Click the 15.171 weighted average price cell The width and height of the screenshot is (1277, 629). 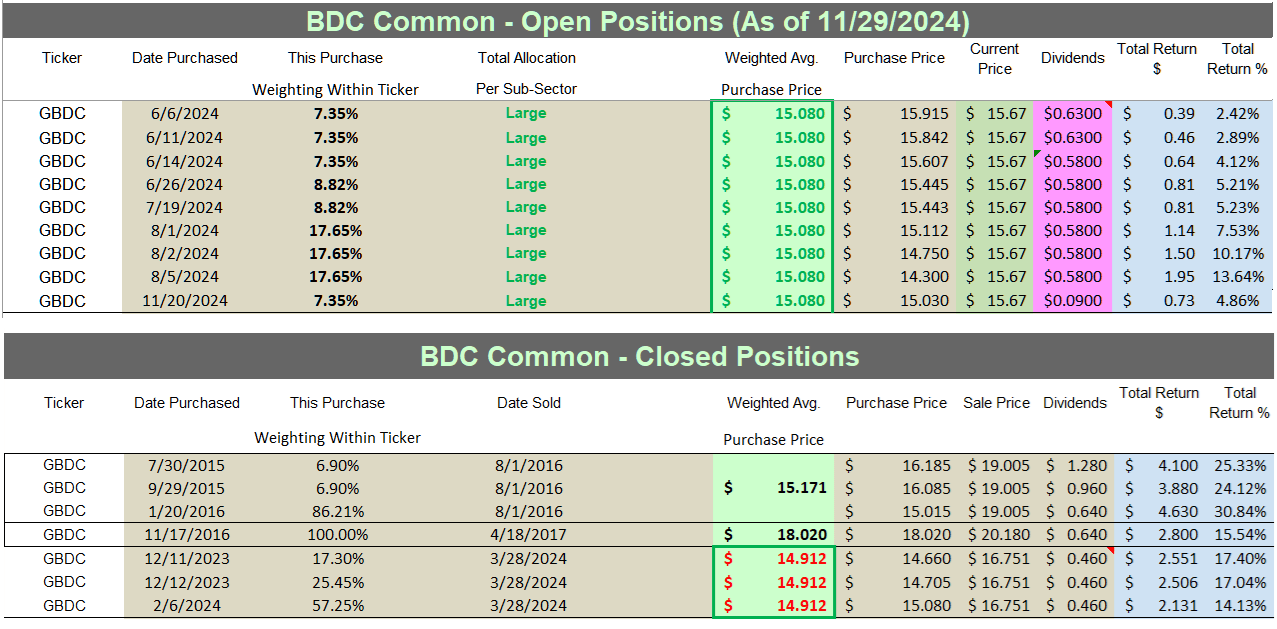pos(773,488)
